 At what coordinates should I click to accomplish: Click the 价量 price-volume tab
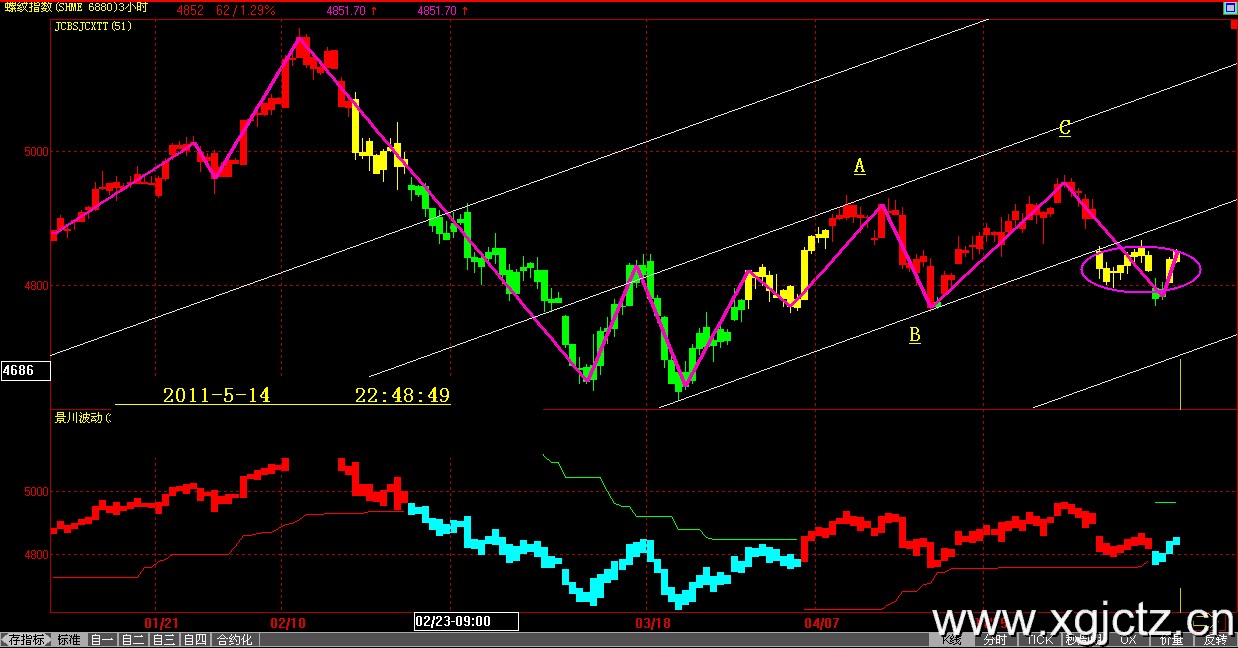pos(1171,640)
